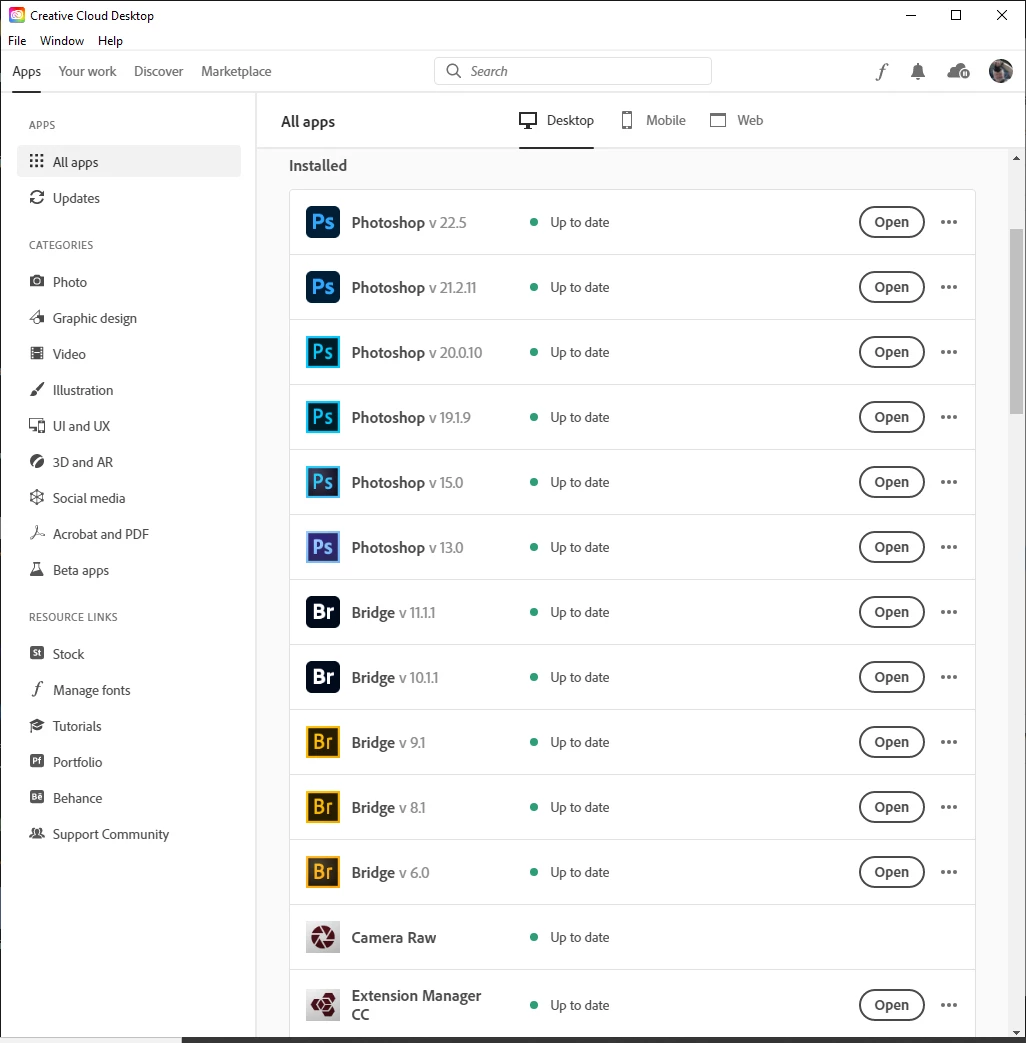The height and width of the screenshot is (1043, 1026).
Task: Click the Photoshop v 22.5 app icon
Action: 323,222
